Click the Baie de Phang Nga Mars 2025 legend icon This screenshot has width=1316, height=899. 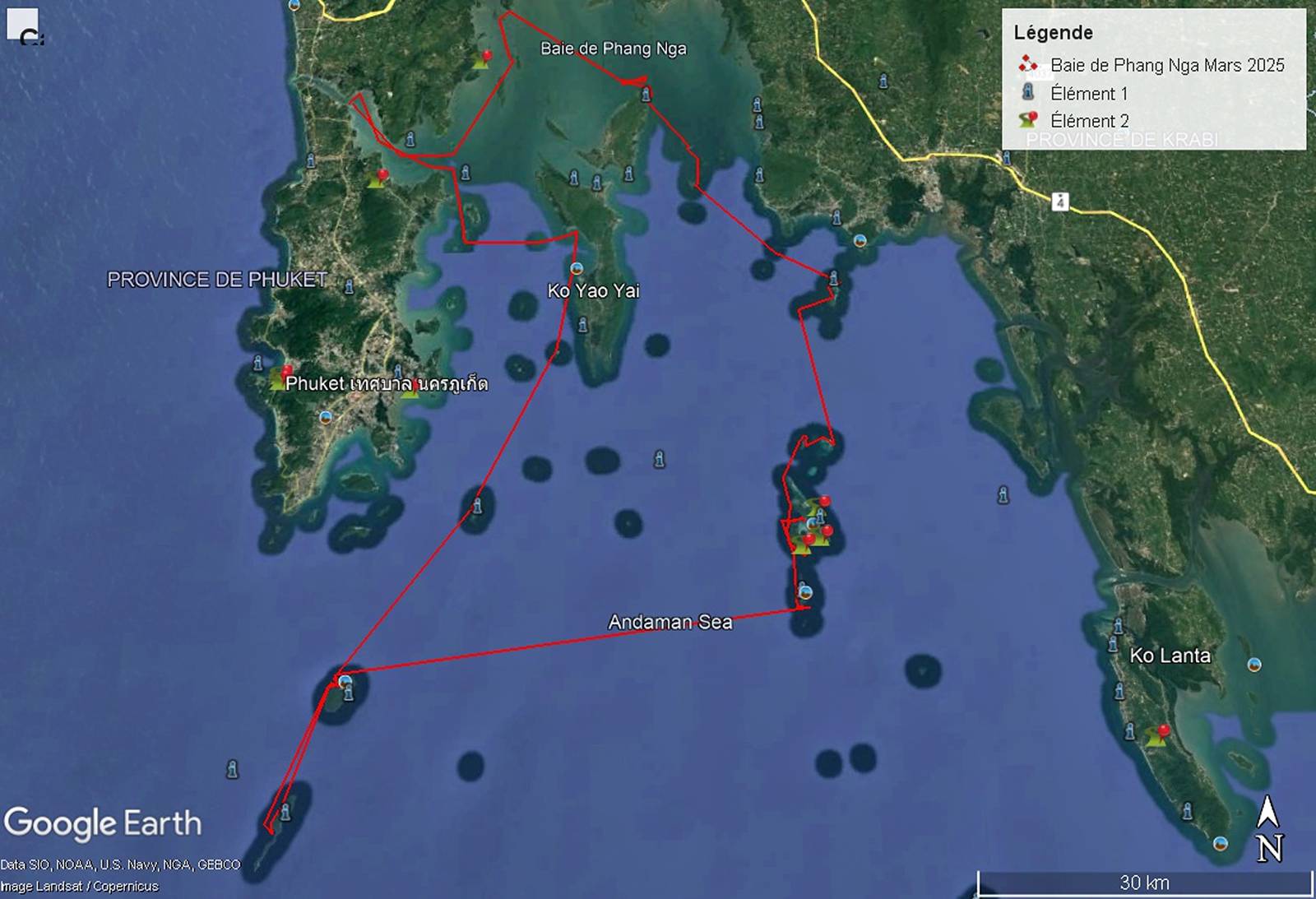point(1027,64)
